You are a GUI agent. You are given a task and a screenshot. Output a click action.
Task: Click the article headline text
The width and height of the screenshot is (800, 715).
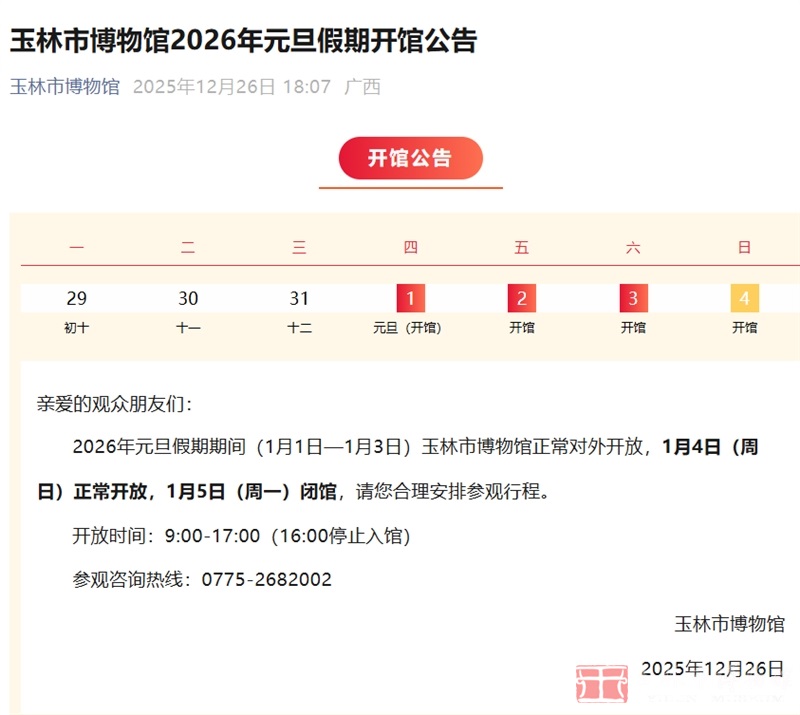point(244,41)
